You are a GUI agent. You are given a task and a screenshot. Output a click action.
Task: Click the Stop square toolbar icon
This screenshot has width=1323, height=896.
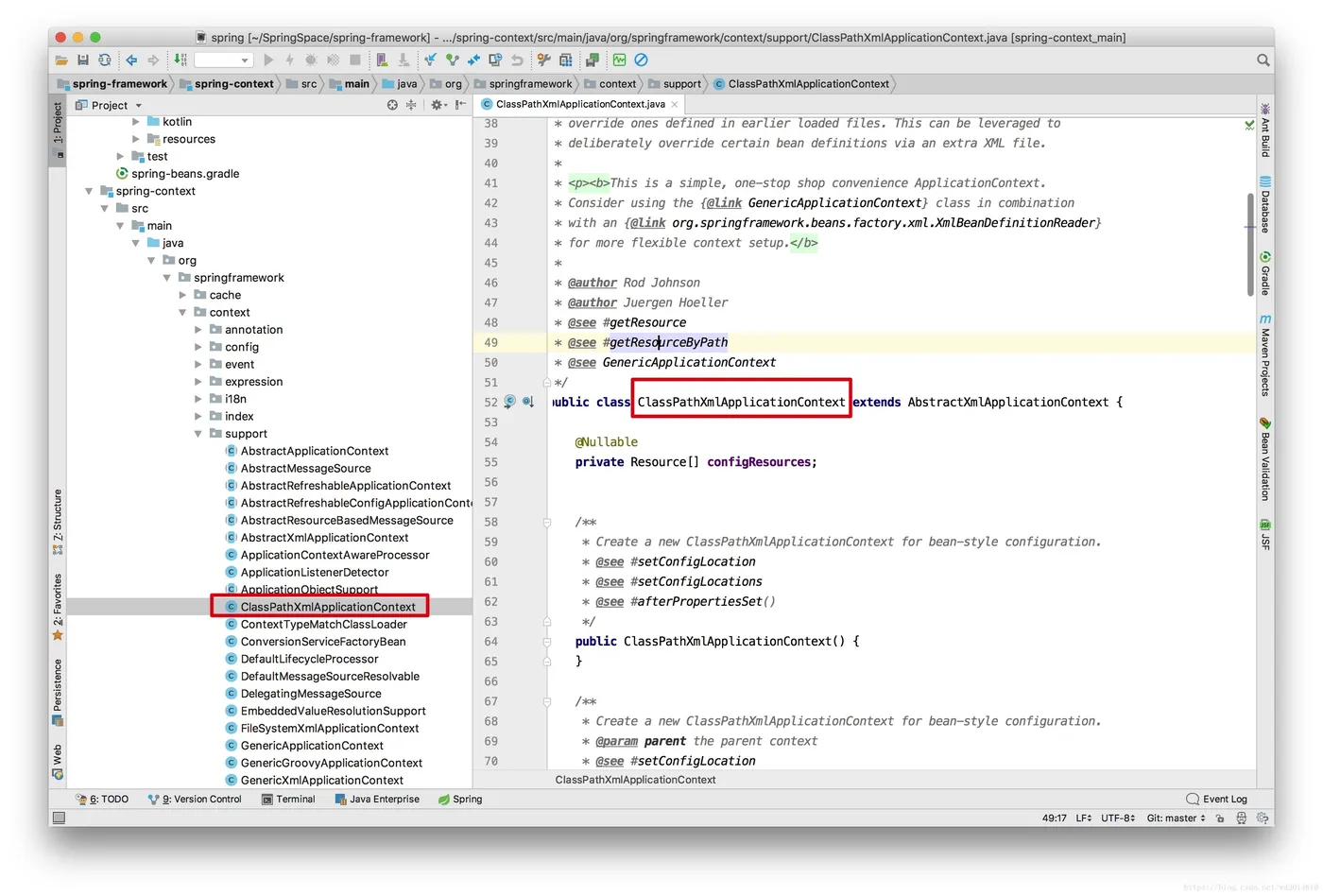click(355, 60)
